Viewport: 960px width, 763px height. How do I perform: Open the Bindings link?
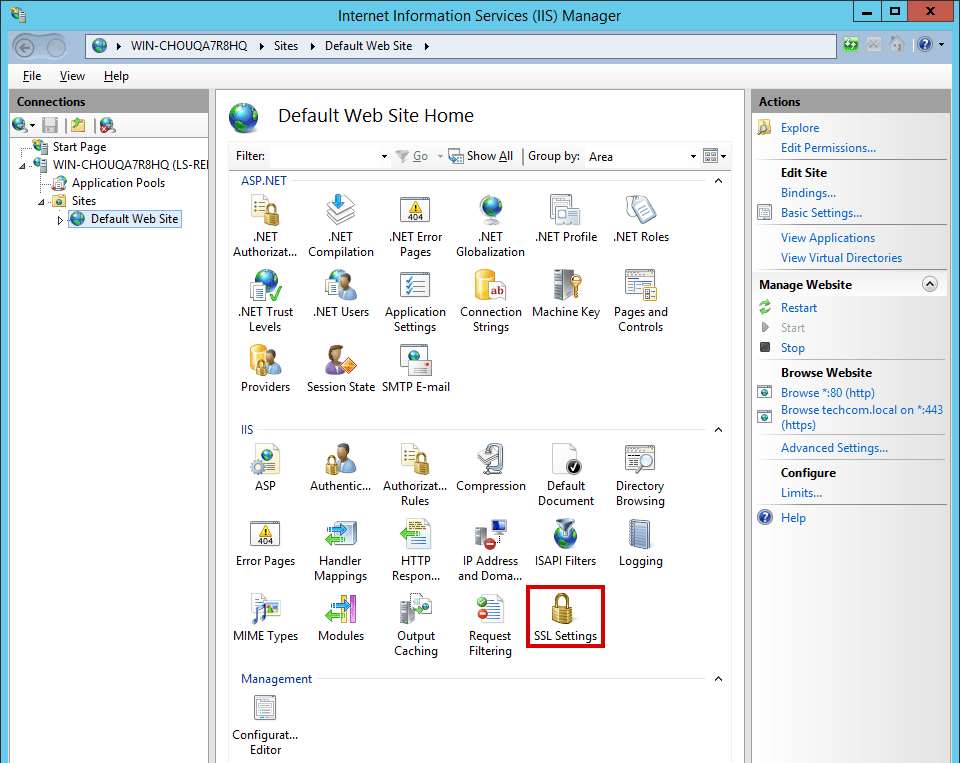pyautogui.click(x=808, y=193)
